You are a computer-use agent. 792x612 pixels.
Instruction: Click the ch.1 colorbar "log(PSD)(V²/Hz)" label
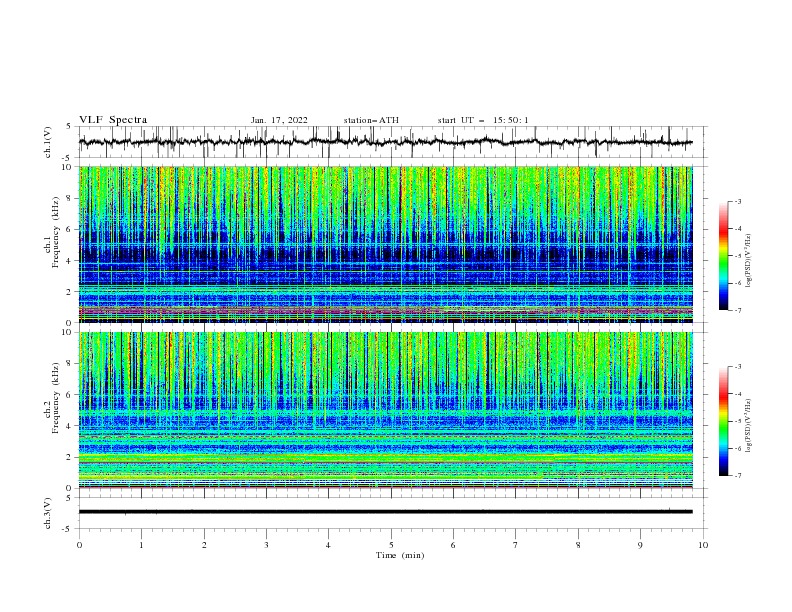(749, 261)
